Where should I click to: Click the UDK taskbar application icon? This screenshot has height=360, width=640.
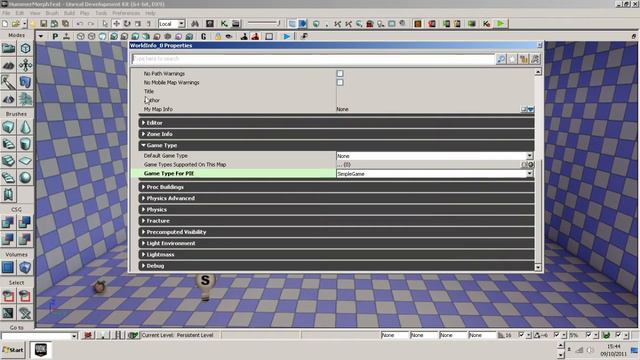[x=40, y=350]
